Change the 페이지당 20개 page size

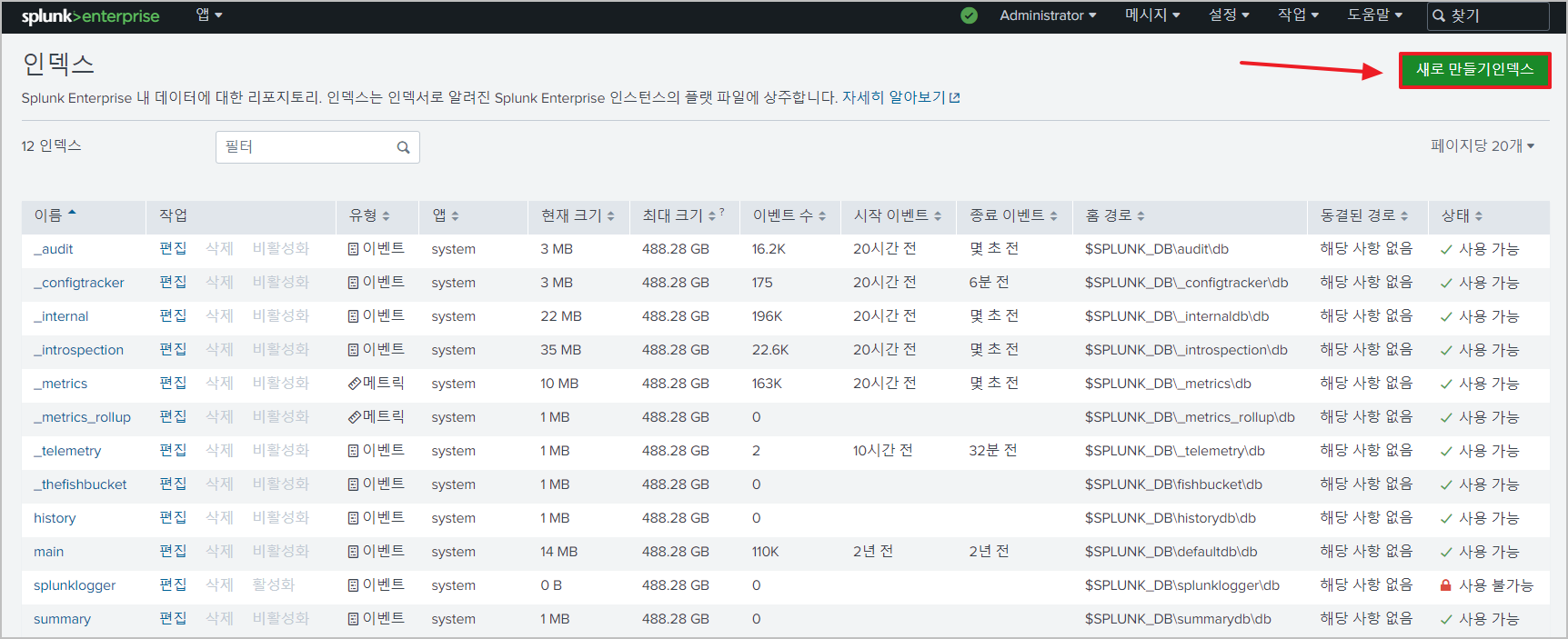click(1483, 145)
